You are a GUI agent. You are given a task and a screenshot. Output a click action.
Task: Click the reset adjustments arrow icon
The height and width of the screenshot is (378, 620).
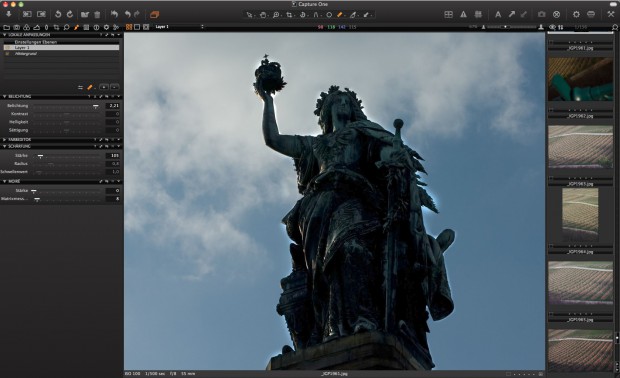tap(114, 14)
